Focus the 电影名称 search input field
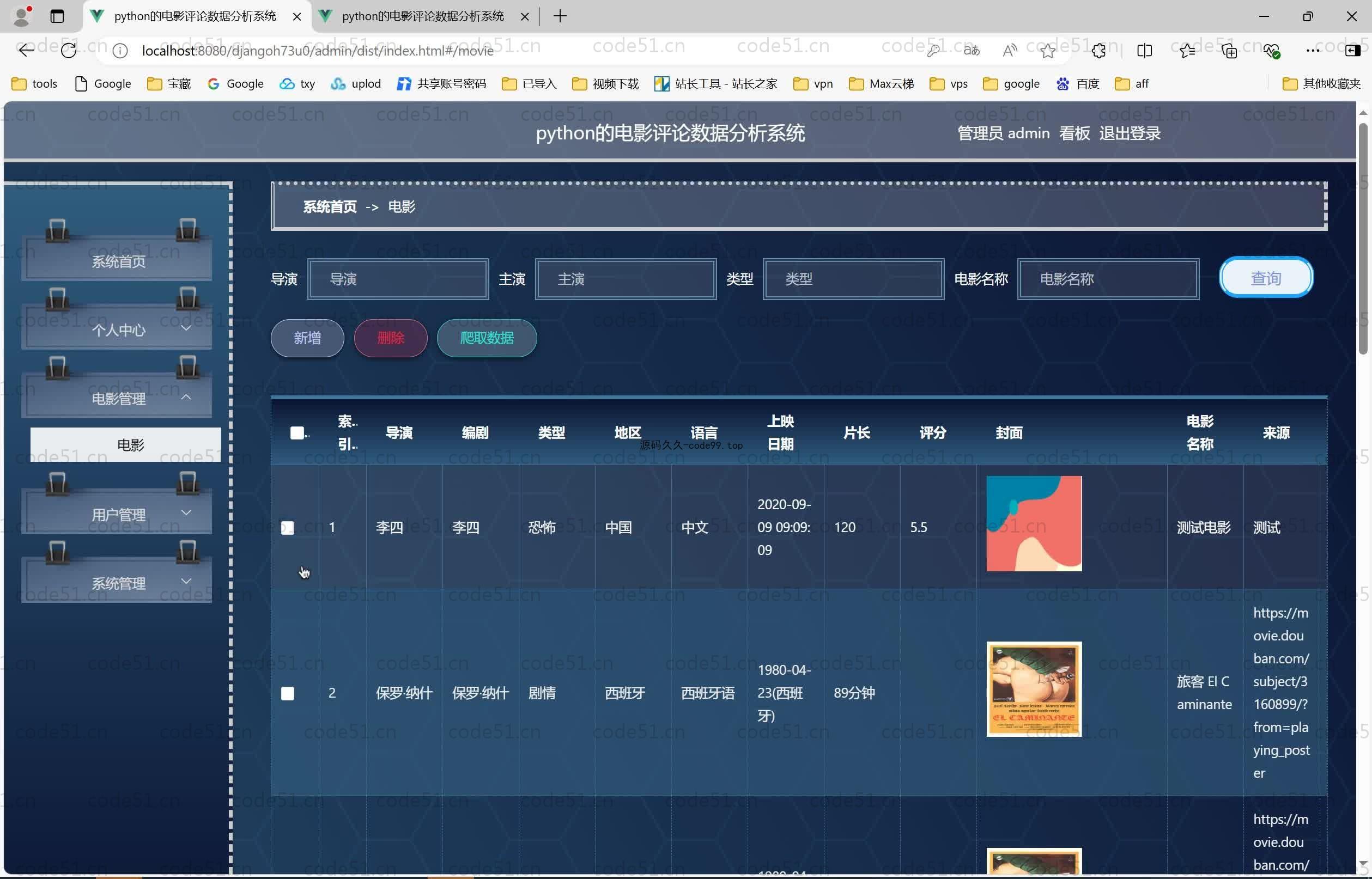Screen dimensions: 1372x879 pos(1108,279)
